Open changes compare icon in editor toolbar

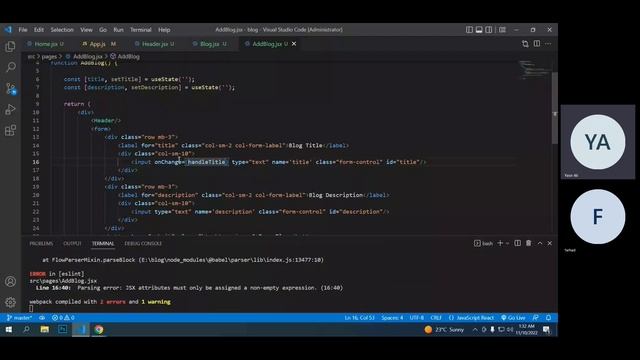tap(525, 44)
